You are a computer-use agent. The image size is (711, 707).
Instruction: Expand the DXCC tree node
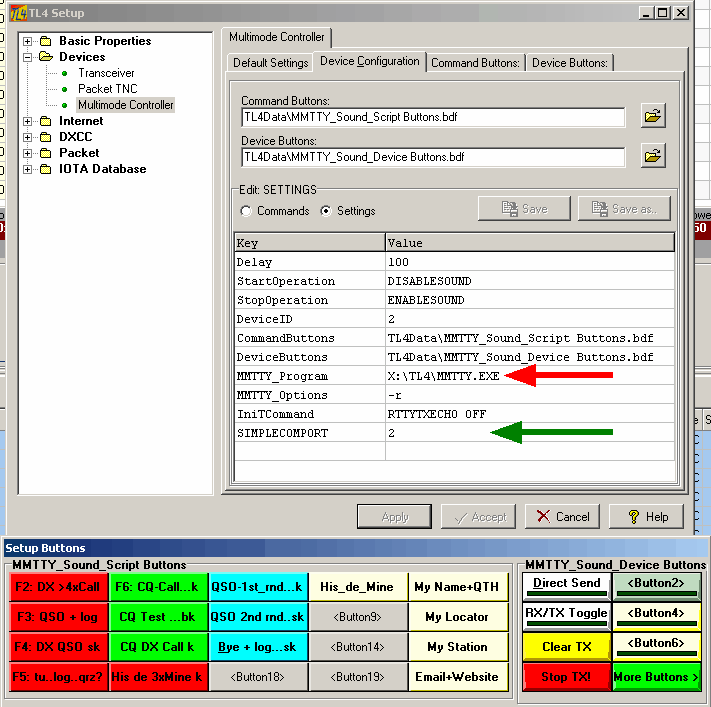pos(27,137)
